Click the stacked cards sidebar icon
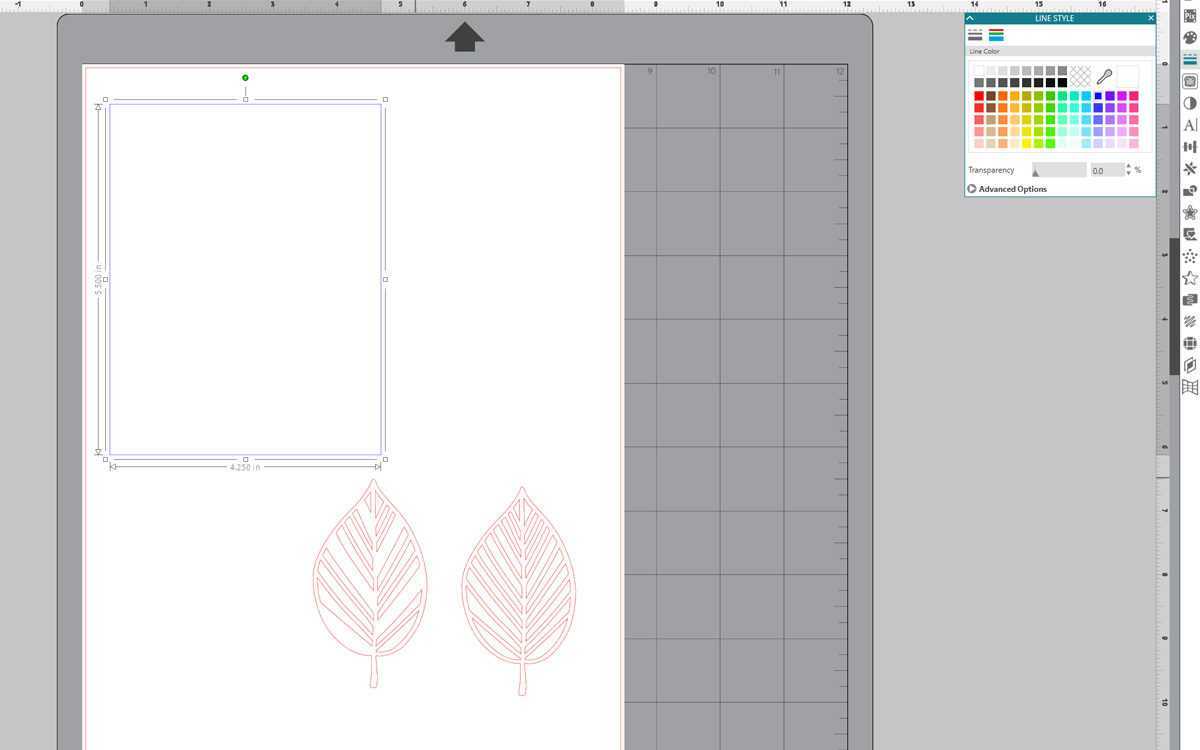Image resolution: width=1200 pixels, height=750 pixels. click(x=1190, y=300)
